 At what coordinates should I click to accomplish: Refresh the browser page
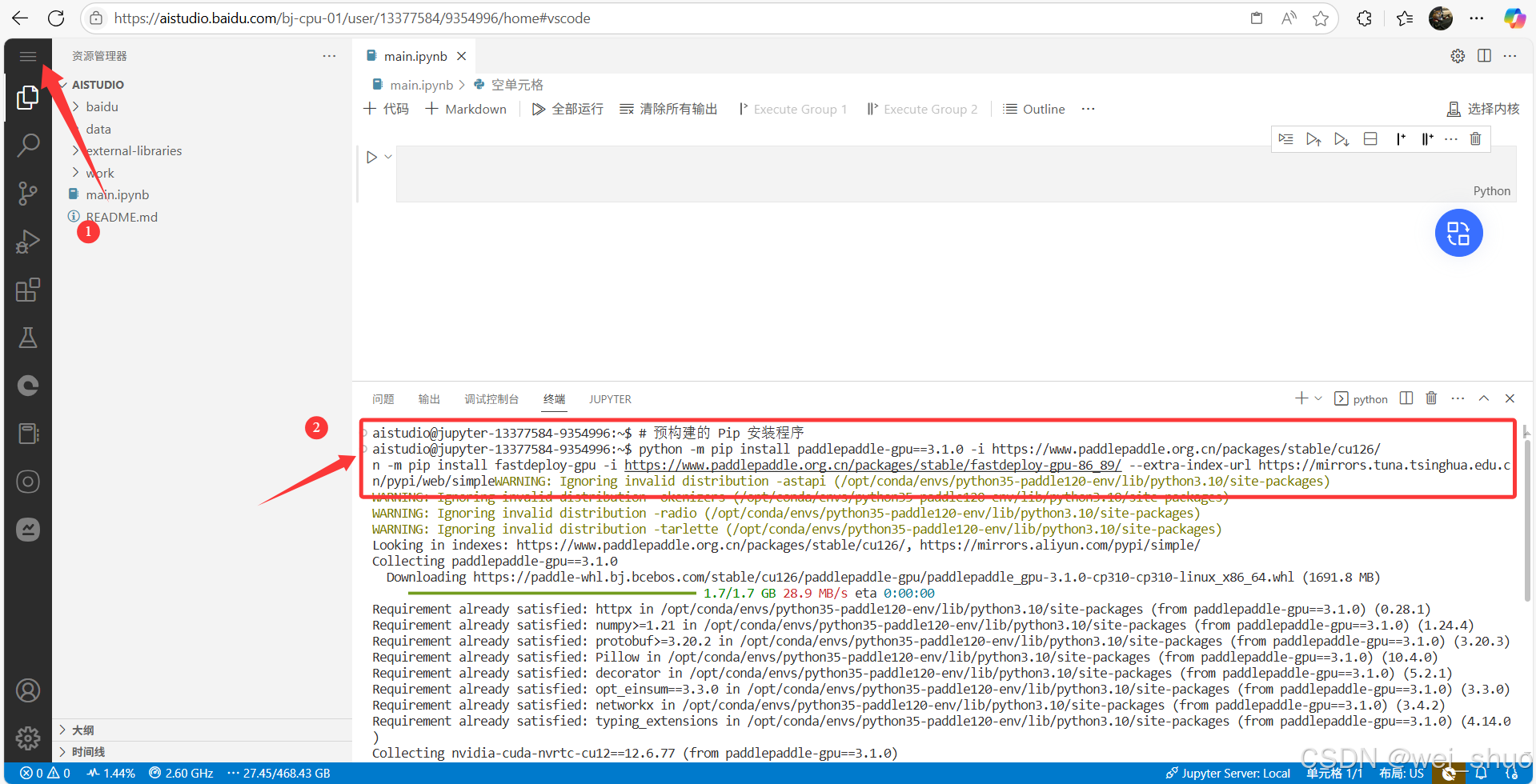[56, 18]
